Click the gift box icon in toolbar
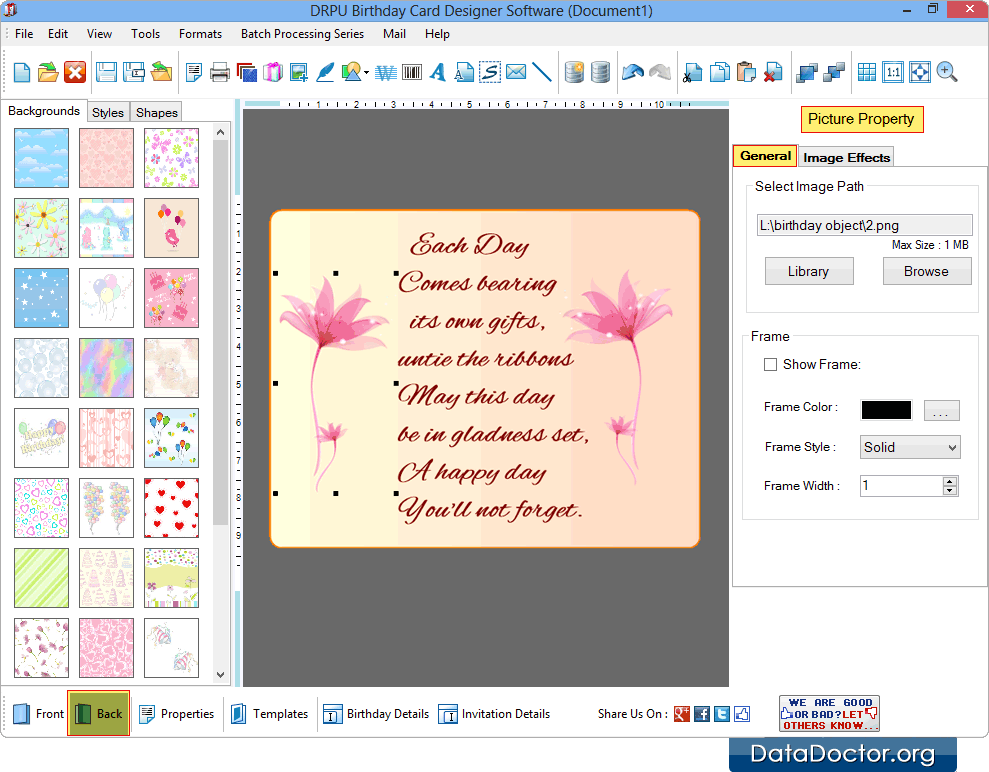The image size is (989, 772). [x=273, y=73]
